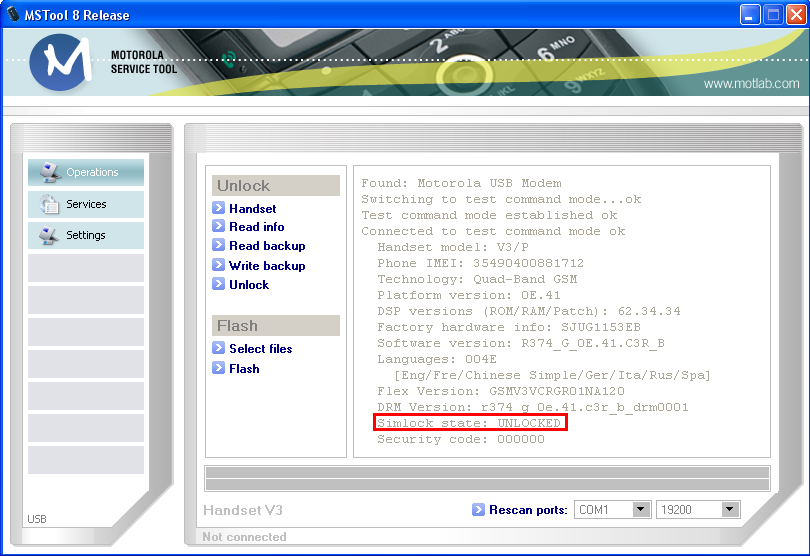The height and width of the screenshot is (556, 810).
Task: Click arrow icon beside Write backup
Action: [219, 265]
